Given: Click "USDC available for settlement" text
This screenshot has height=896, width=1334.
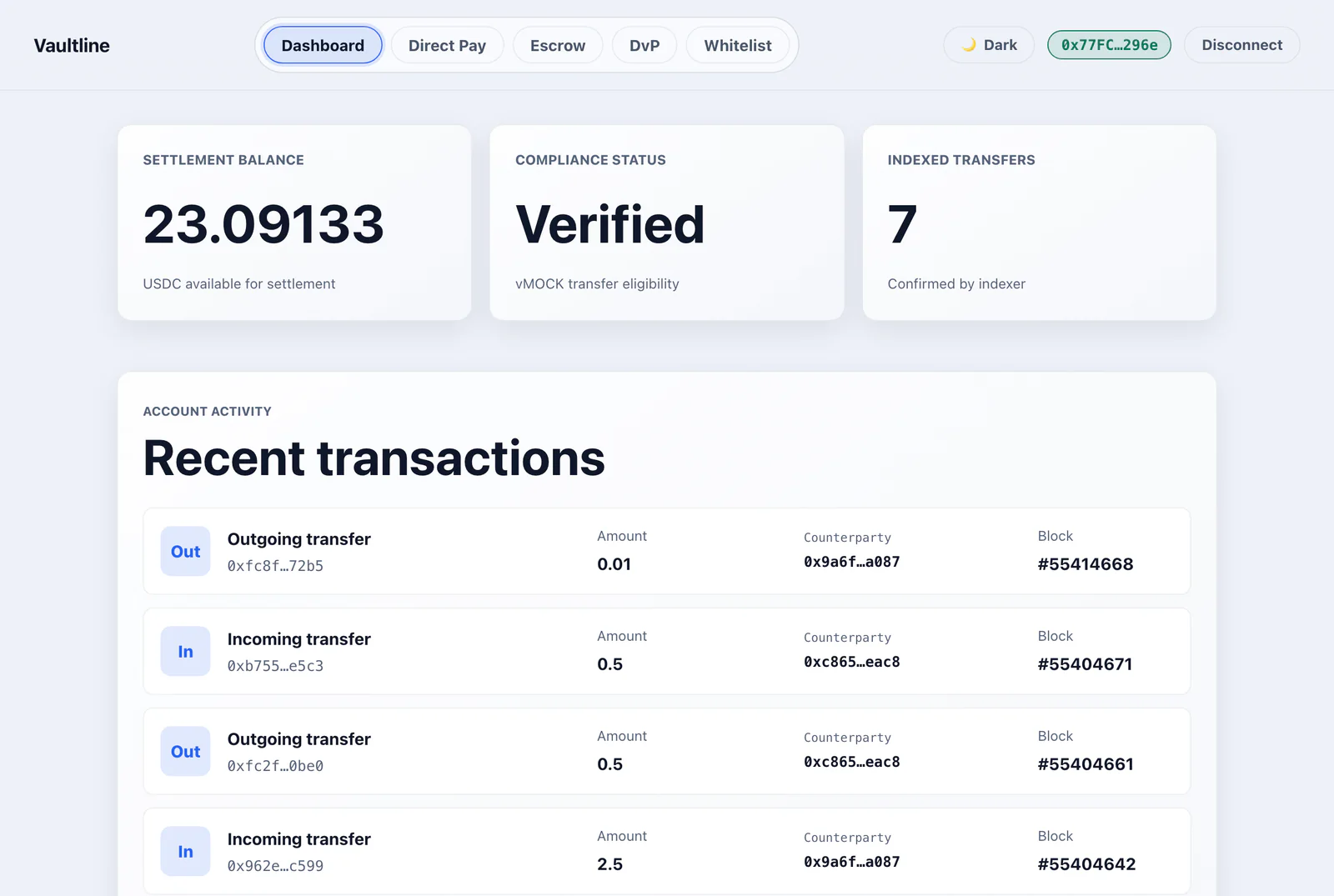Looking at the screenshot, I should click(x=239, y=284).
